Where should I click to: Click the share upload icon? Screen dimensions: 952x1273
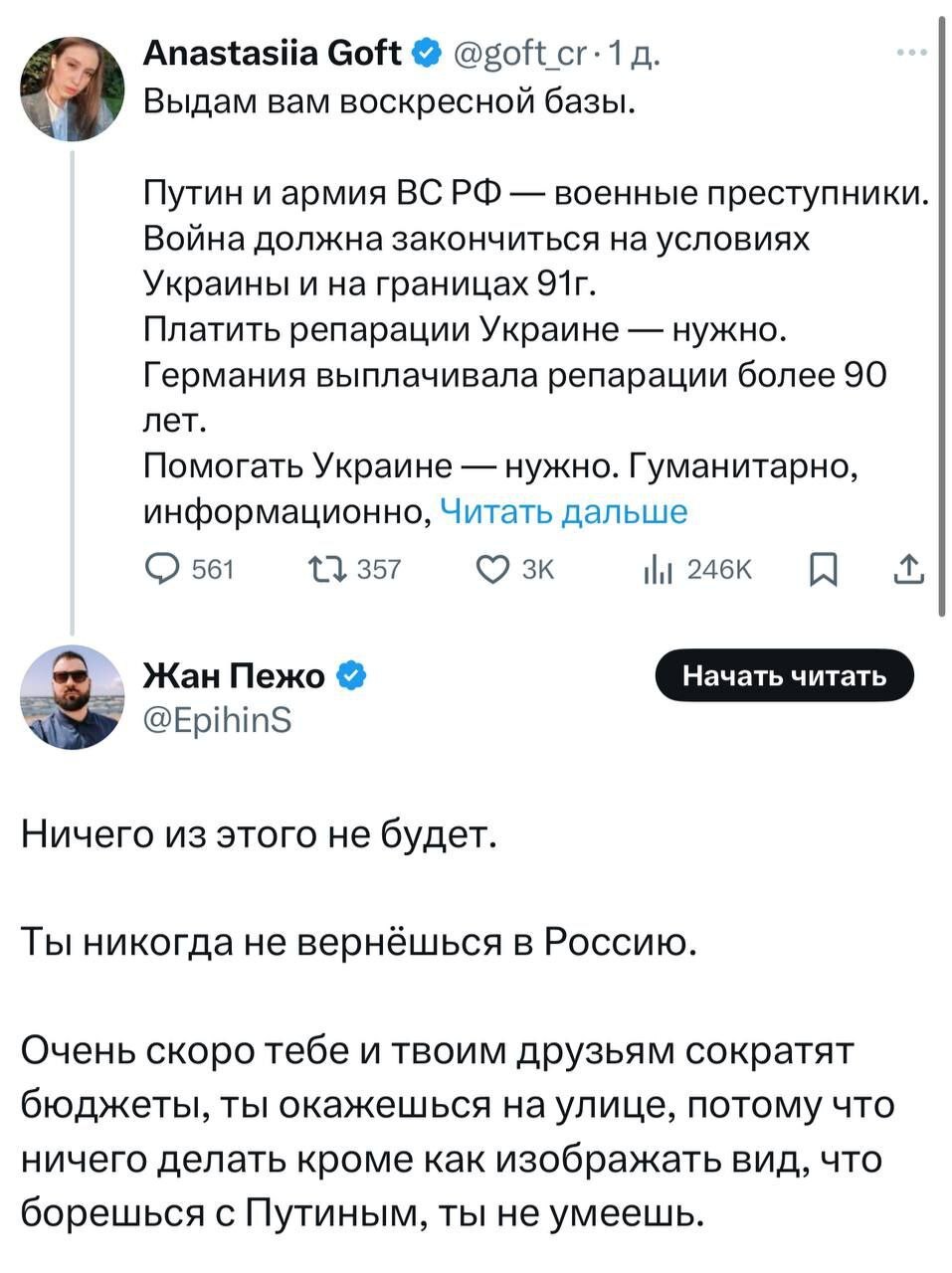pyautogui.click(x=909, y=569)
